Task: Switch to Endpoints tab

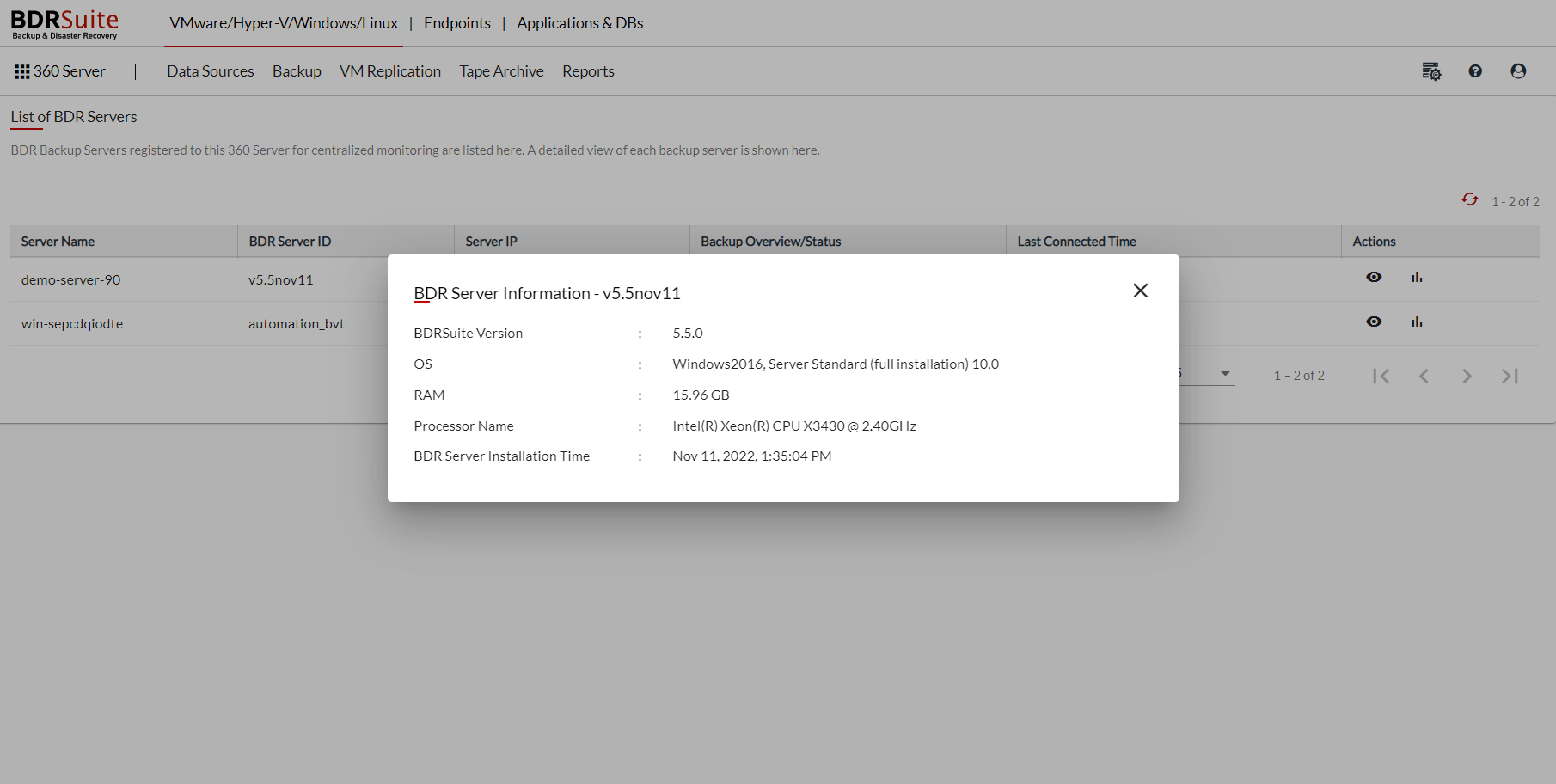Action: [x=457, y=23]
